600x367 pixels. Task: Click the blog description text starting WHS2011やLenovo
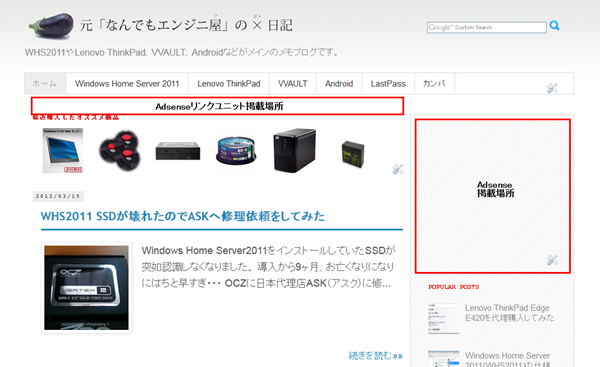coord(182,52)
